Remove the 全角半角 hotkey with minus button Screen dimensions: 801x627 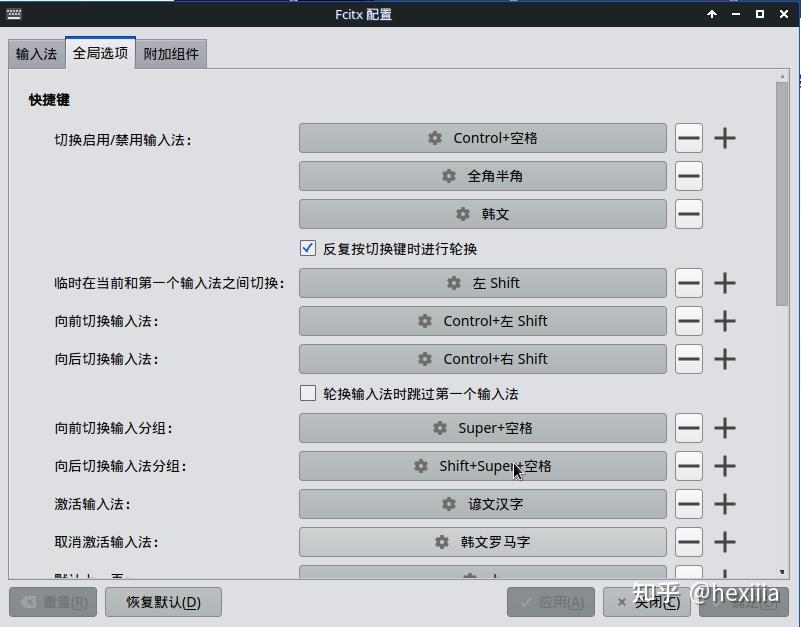tap(688, 175)
